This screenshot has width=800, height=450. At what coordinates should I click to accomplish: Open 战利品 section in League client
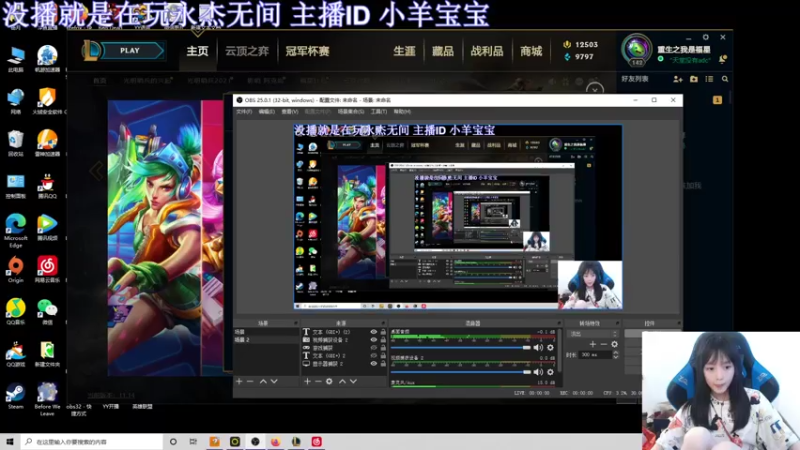tap(487, 51)
